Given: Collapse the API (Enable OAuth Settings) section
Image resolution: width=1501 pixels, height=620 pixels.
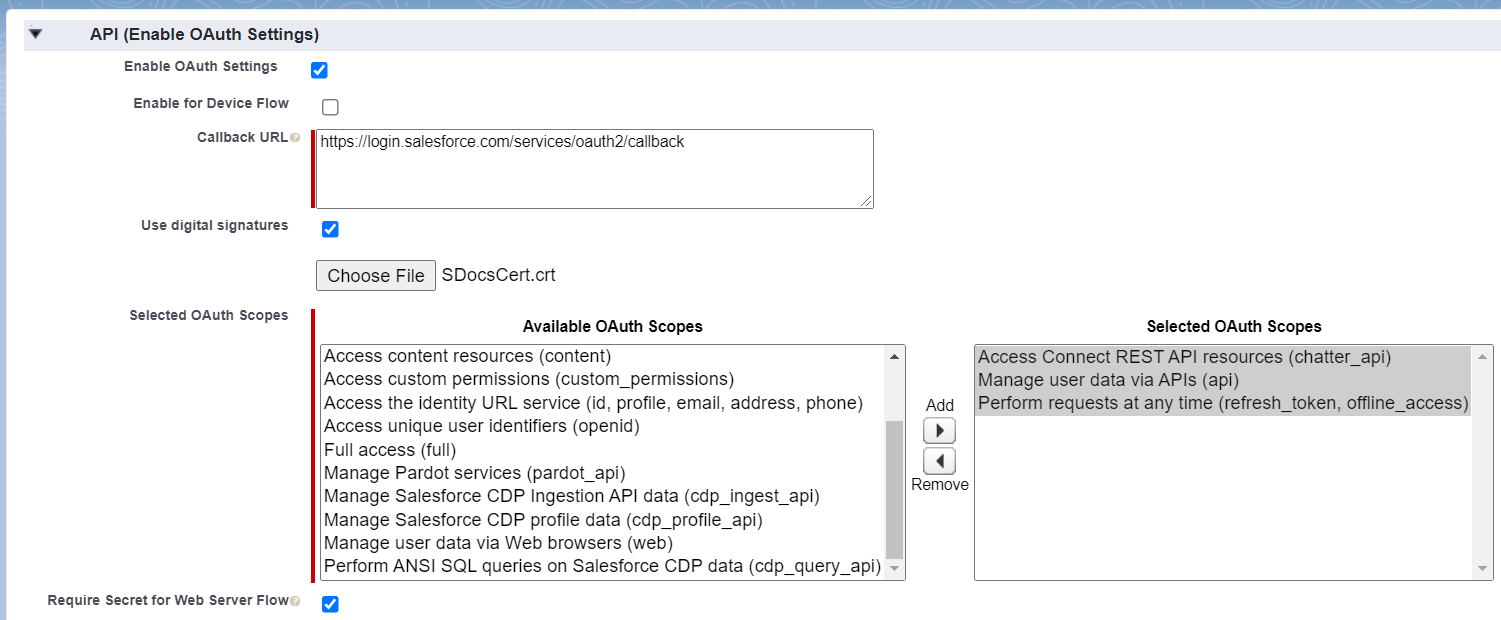Looking at the screenshot, I should [x=36, y=34].
